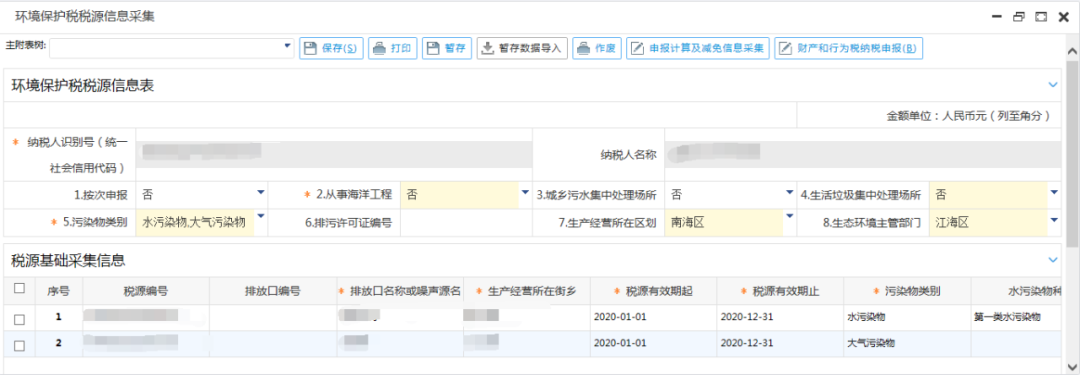Maximize the 环境保护税税源信息采集 window
1080x375 pixels.
pos(1041,17)
